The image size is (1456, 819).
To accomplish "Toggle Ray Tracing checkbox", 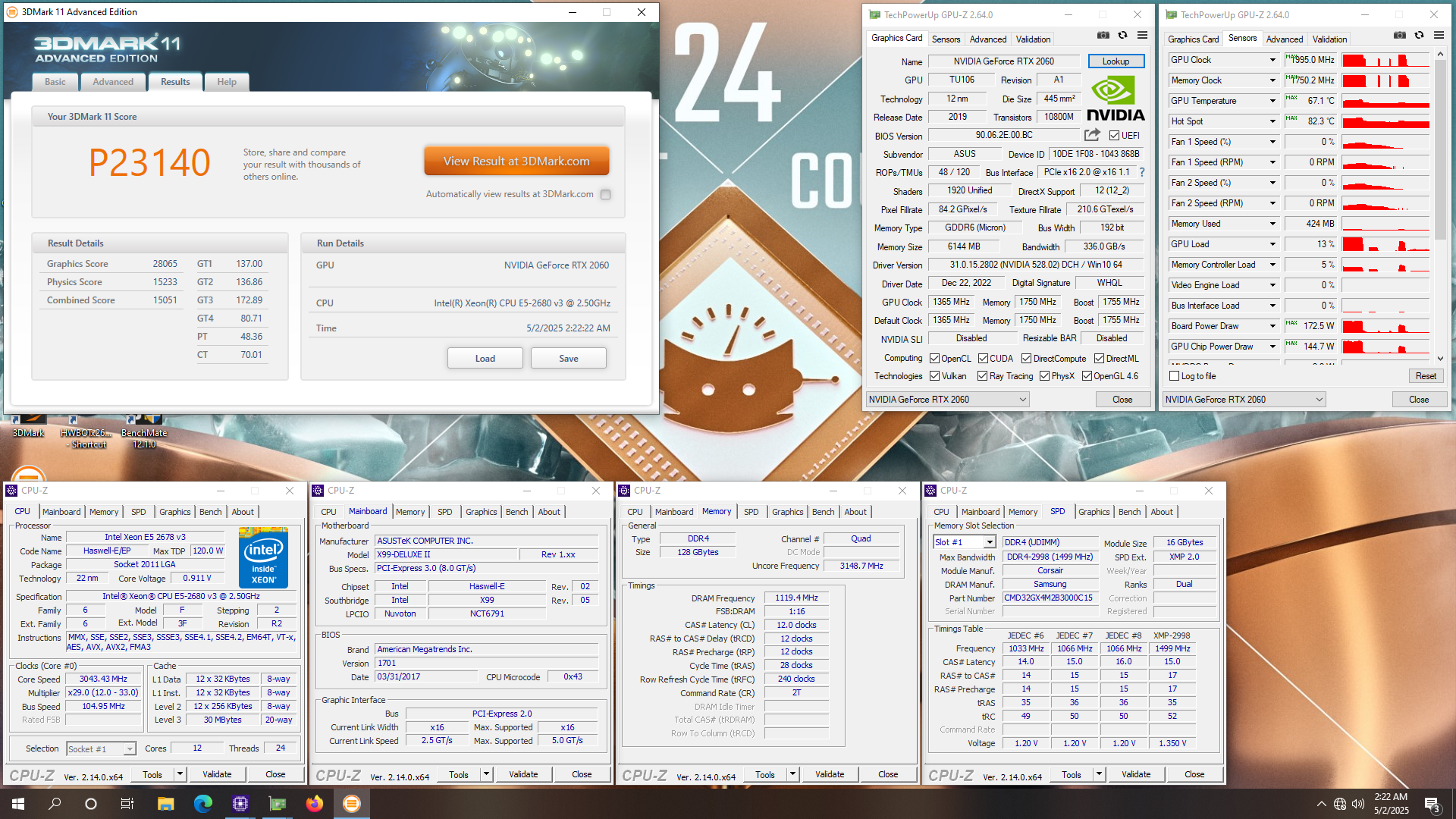I will [x=982, y=376].
